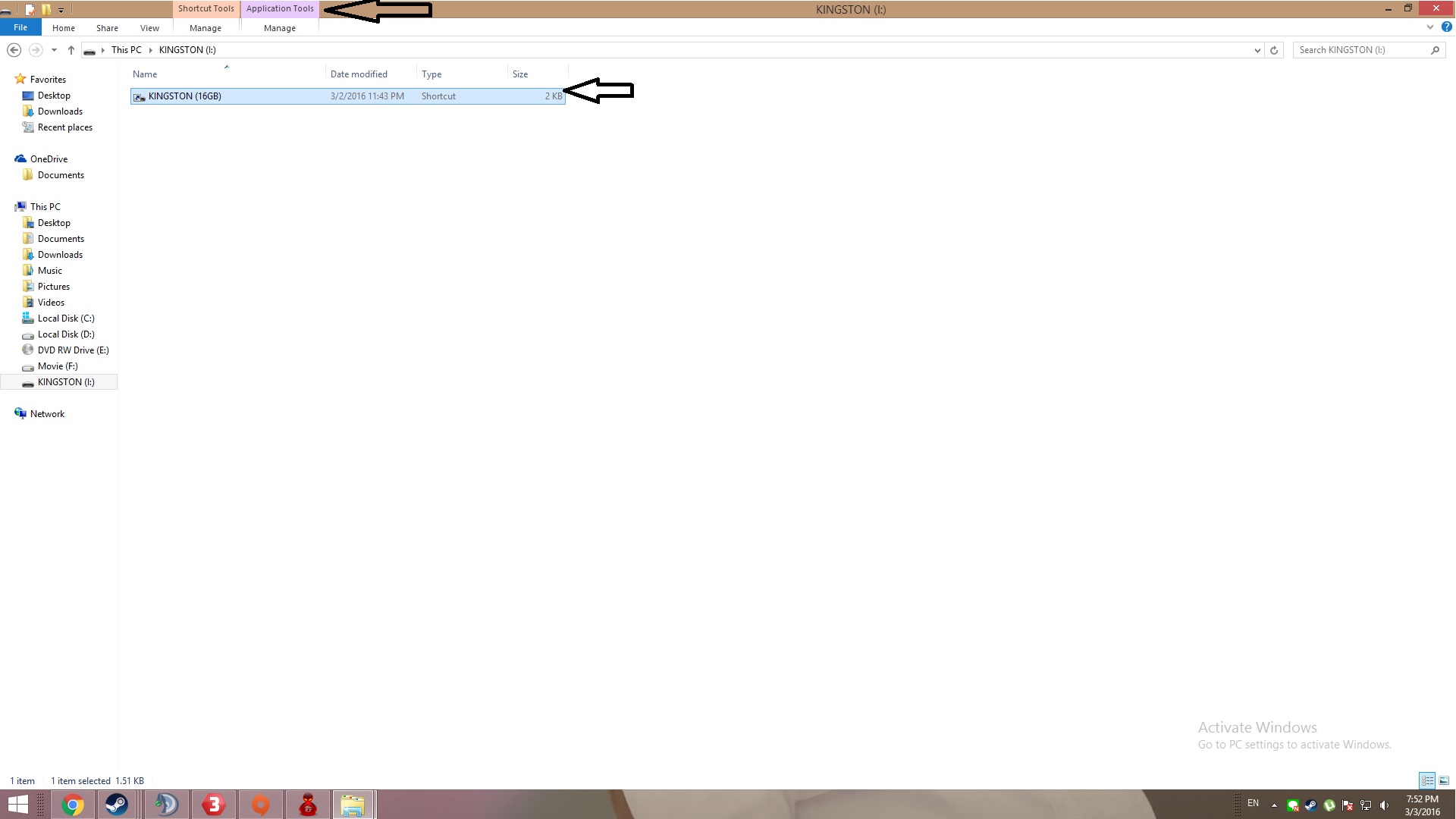The image size is (1456, 819).
Task: Expand the ribbon with the chevron arrow
Action: (1430, 27)
